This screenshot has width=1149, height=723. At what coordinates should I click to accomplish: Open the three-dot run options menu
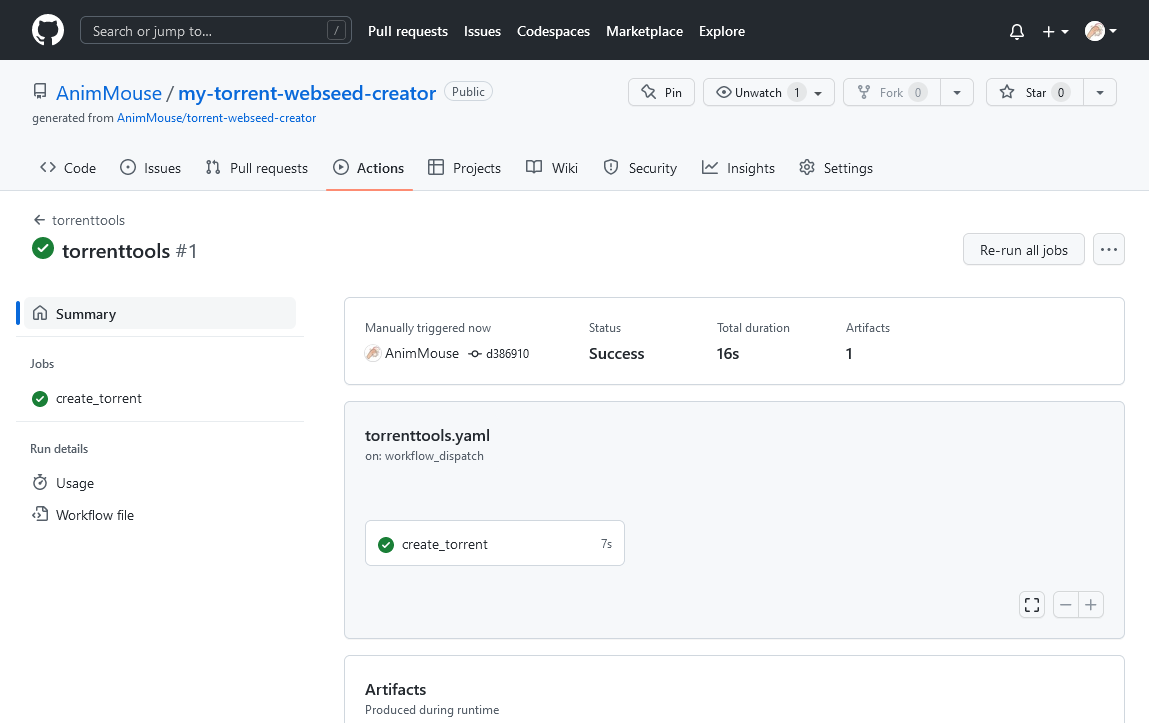(1109, 250)
